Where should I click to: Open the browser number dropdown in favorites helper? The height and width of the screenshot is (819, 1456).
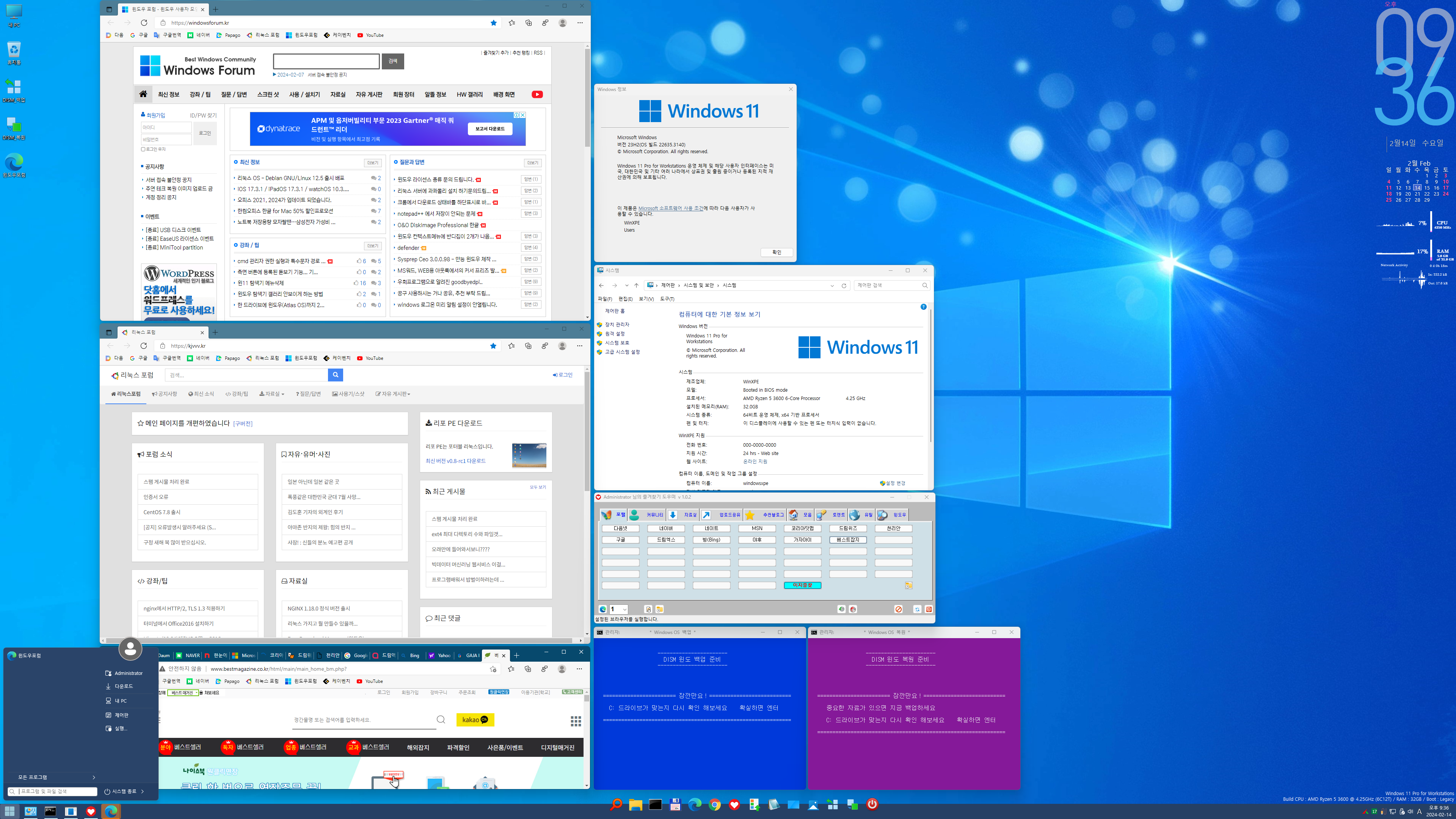pyautogui.click(x=619, y=609)
